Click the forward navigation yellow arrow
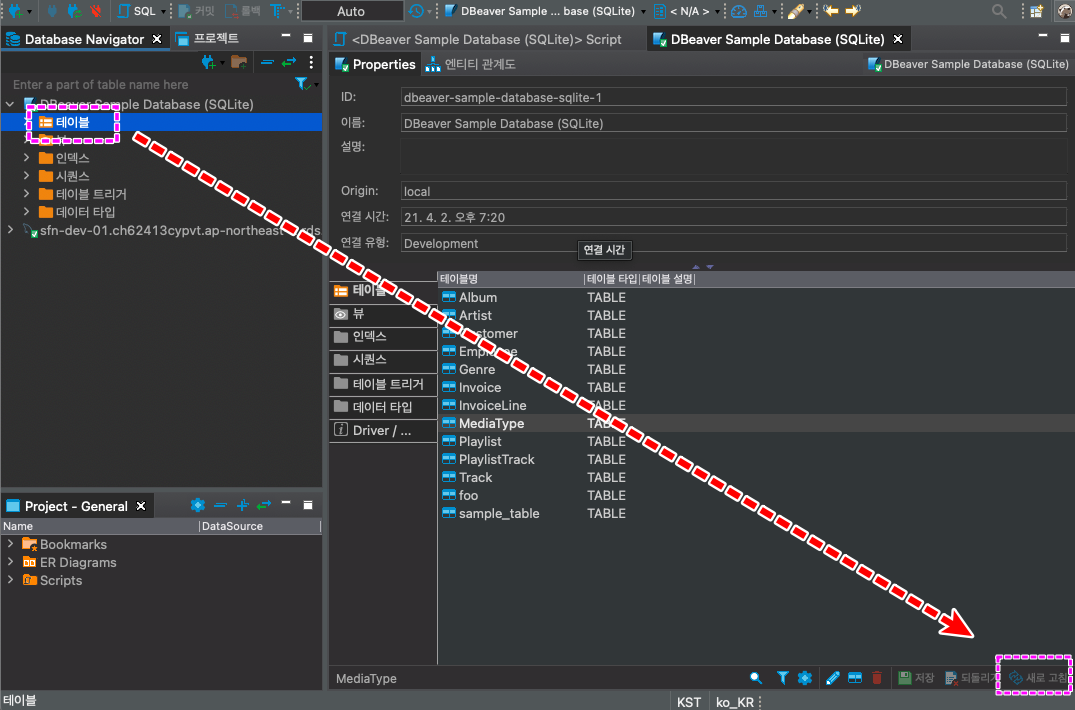Viewport: 1075px width, 710px height. pyautogui.click(x=853, y=11)
